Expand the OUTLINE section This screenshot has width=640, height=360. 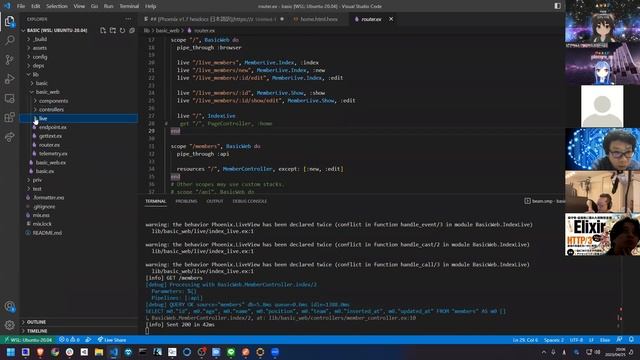pyautogui.click(x=79, y=322)
